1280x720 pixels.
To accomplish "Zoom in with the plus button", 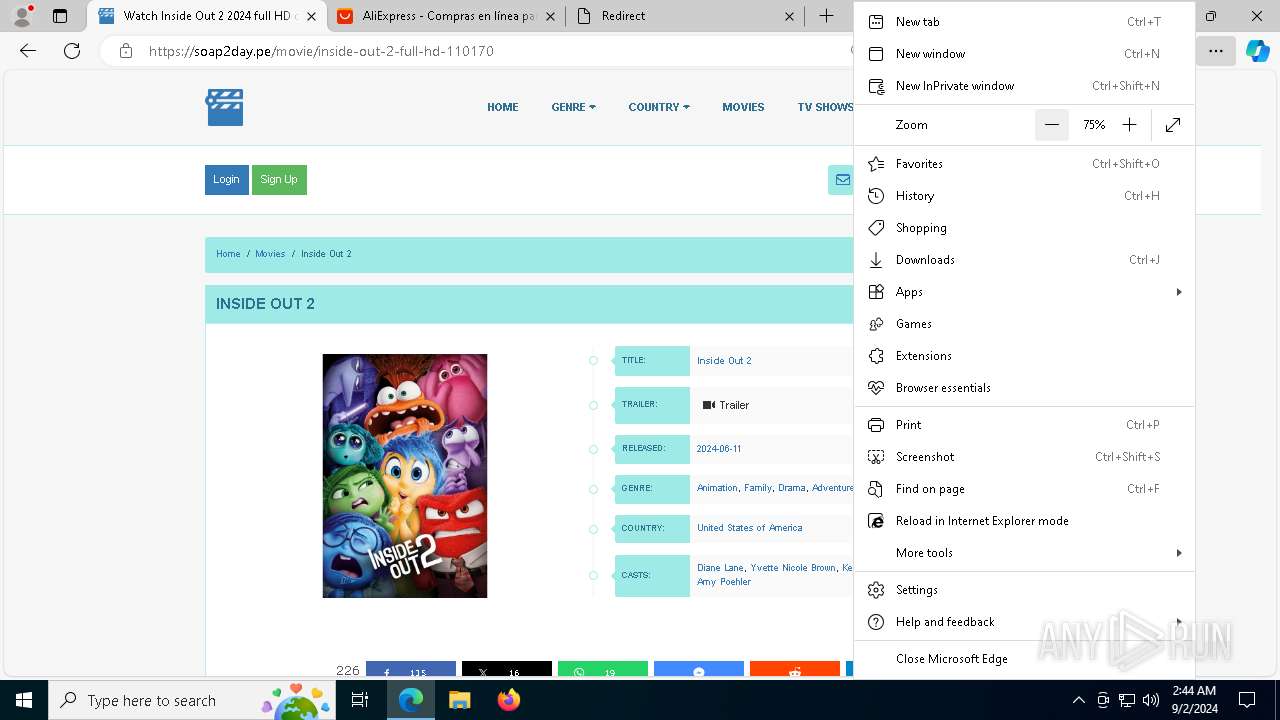I will click(x=1129, y=125).
